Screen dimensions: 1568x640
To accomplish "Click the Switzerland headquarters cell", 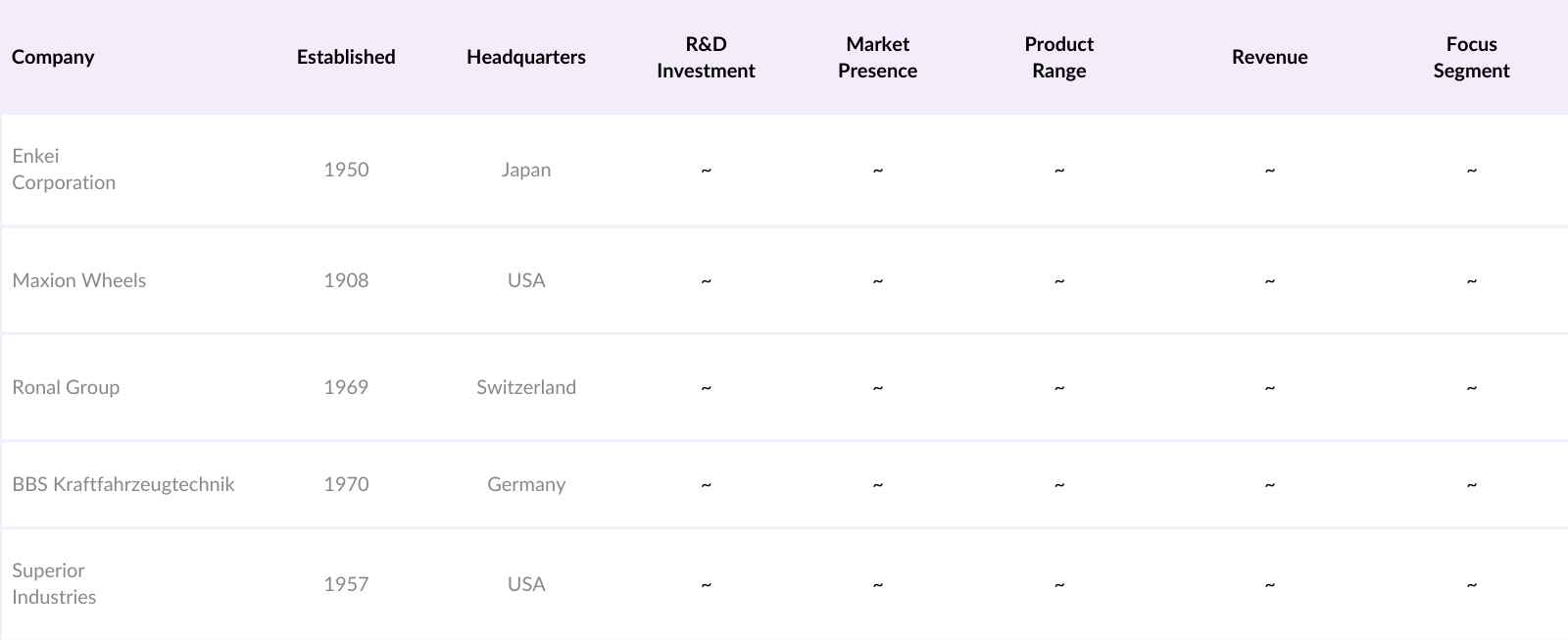I will point(526,387).
